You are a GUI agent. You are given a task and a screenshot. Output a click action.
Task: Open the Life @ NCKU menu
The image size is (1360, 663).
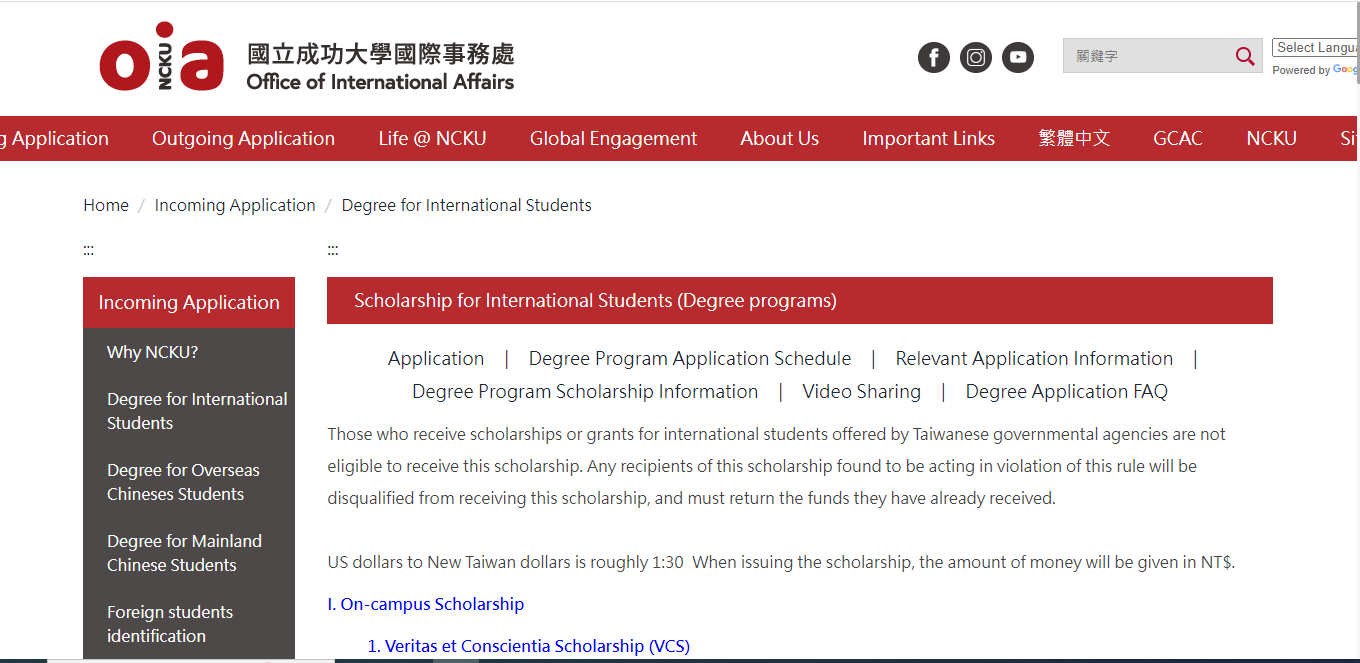432,139
